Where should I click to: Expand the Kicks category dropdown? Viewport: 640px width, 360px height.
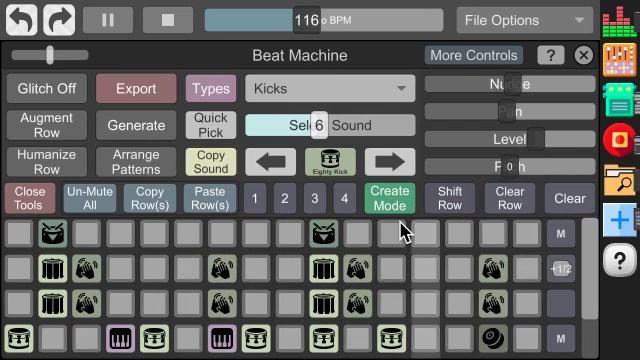(330, 89)
